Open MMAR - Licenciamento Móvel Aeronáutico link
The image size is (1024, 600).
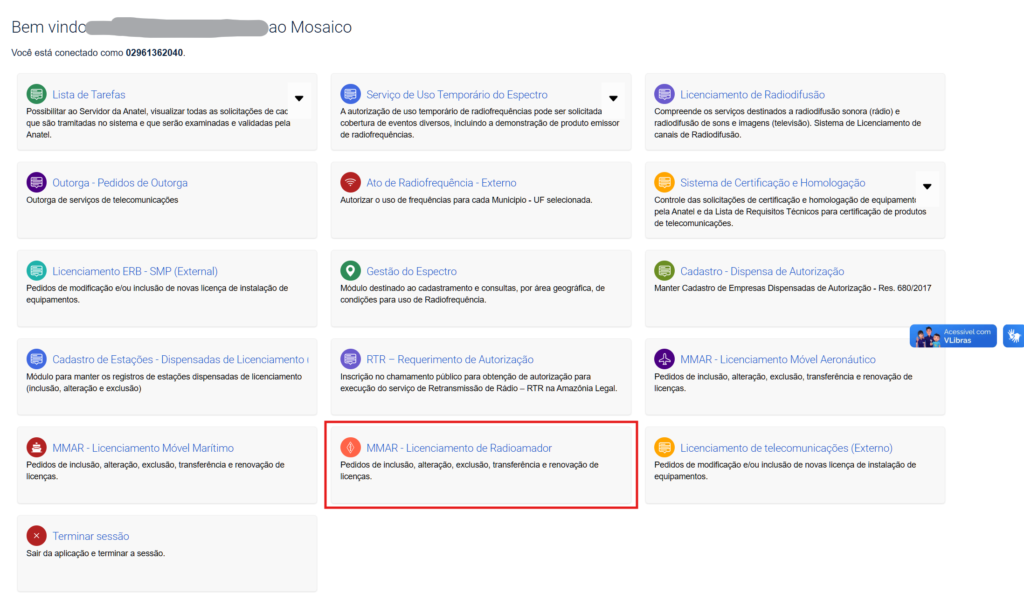[x=778, y=359]
